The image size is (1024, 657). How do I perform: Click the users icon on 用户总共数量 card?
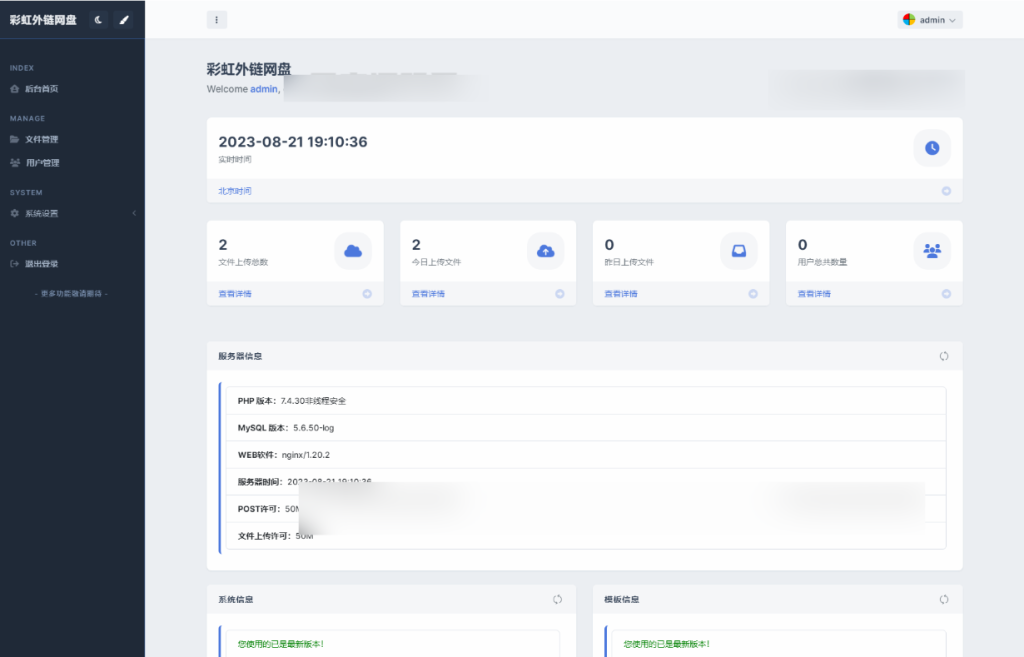(x=932, y=251)
